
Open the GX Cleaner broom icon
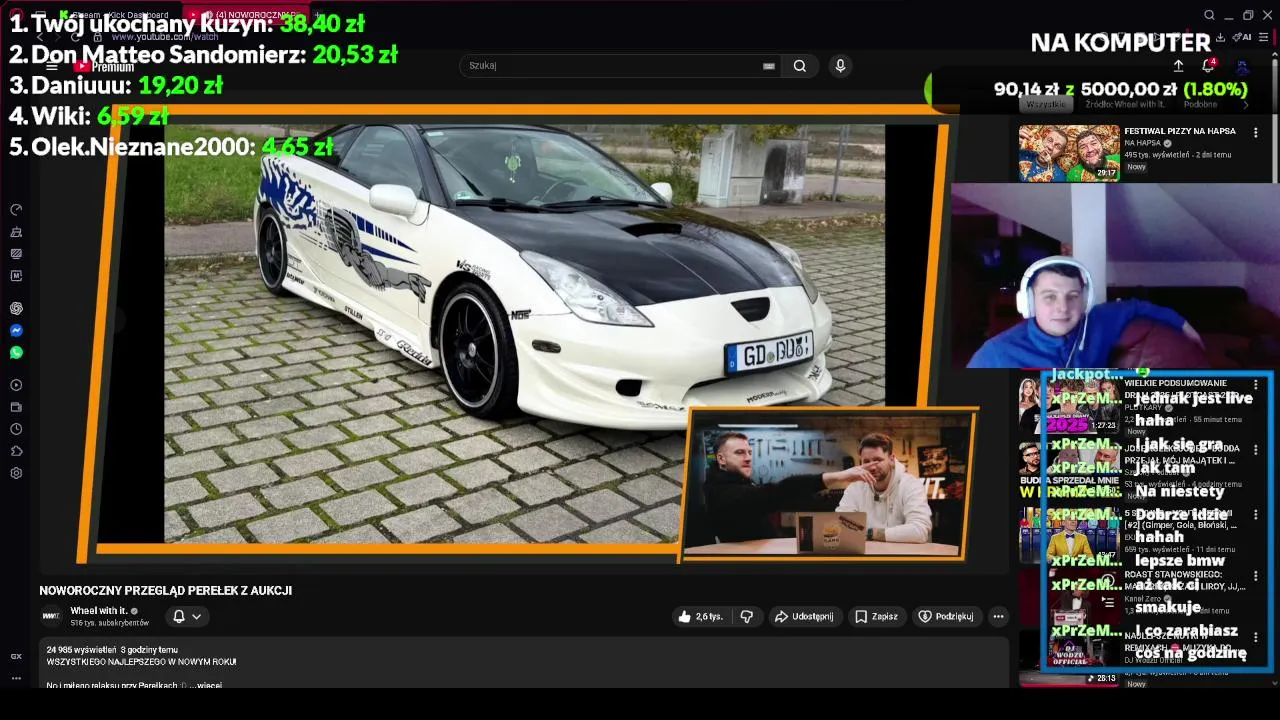coord(16,232)
